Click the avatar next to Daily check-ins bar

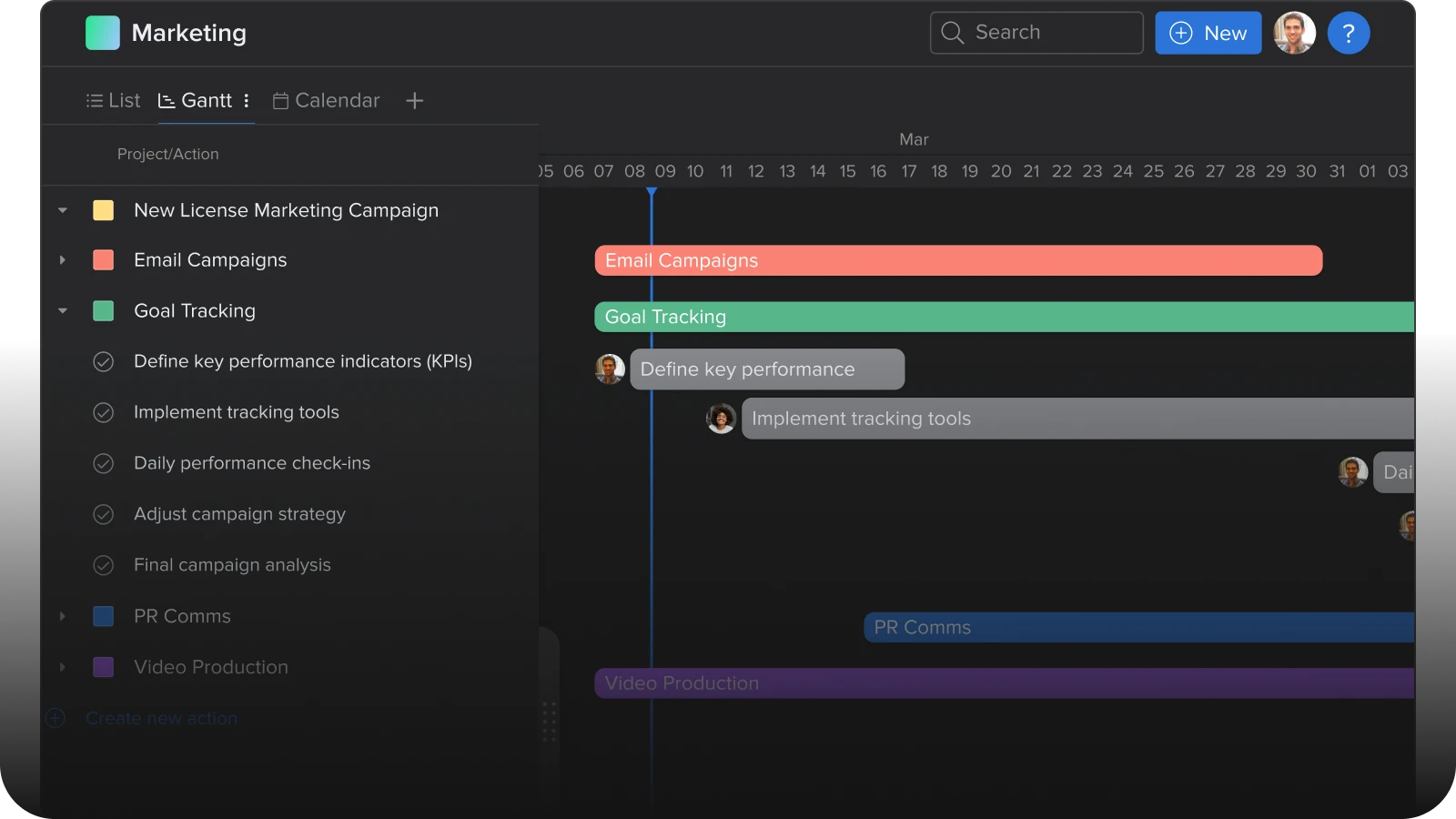click(1352, 472)
